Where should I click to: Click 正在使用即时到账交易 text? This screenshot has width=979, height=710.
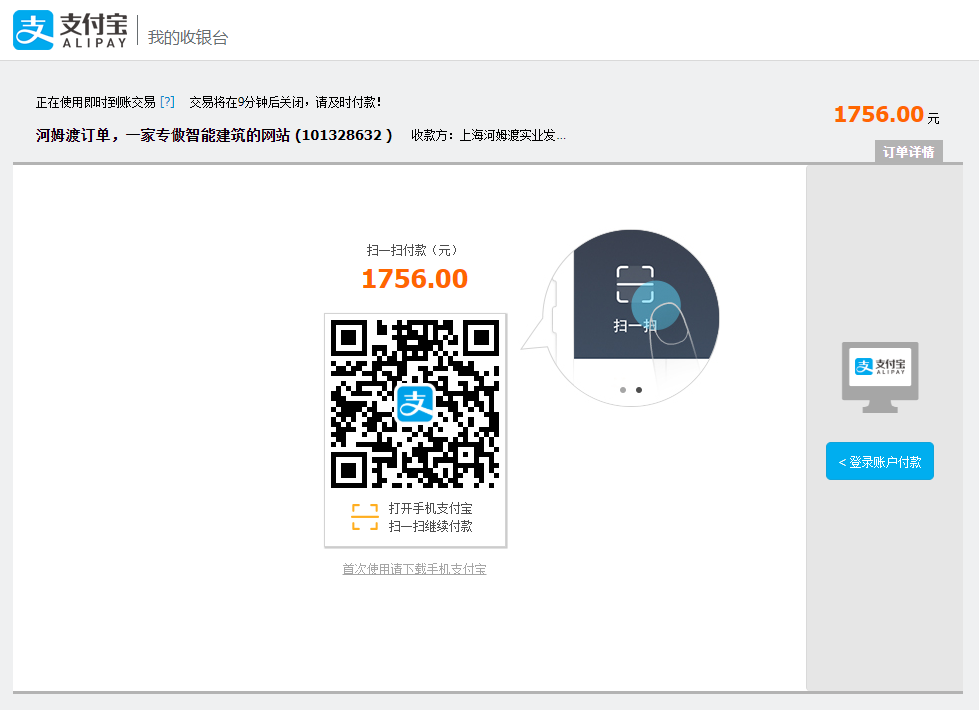click(96, 102)
